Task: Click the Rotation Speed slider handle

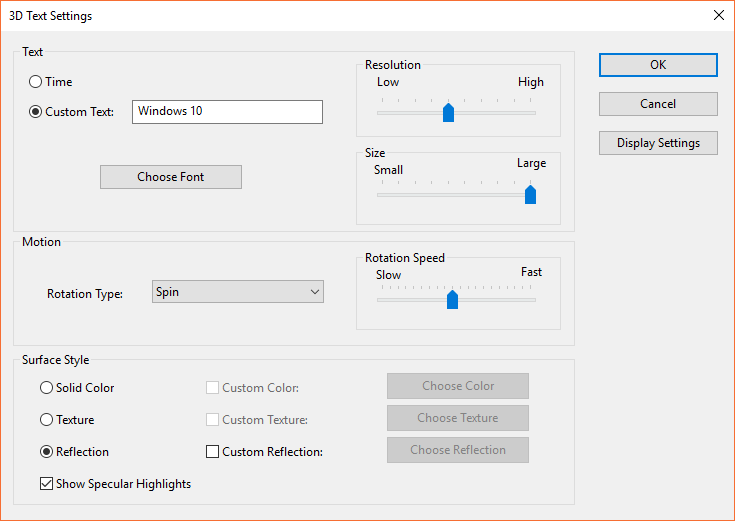Action: pos(452,299)
